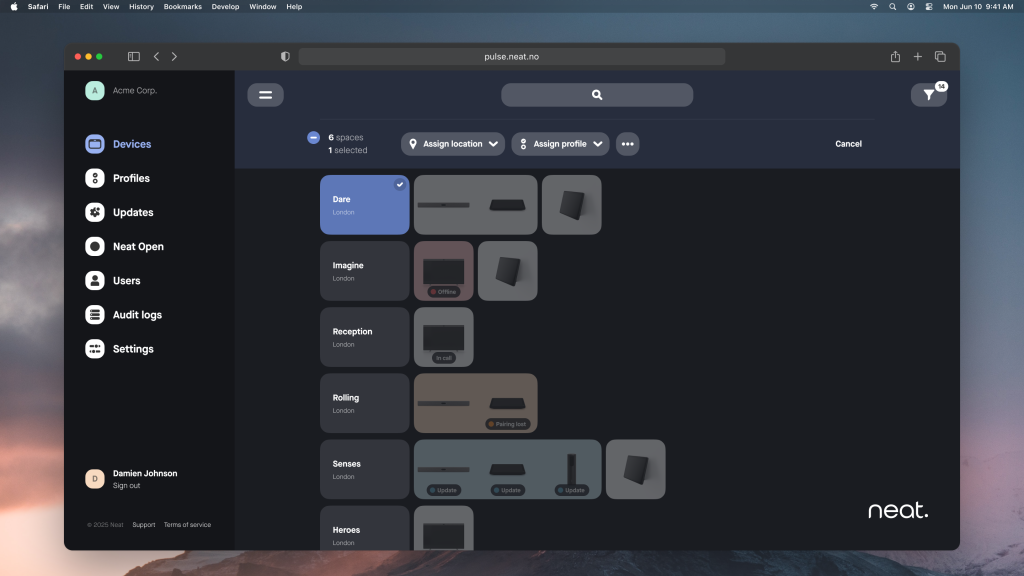This screenshot has width=1024, height=576.
Task: Click the pulse.neat.no address bar
Action: point(511,56)
